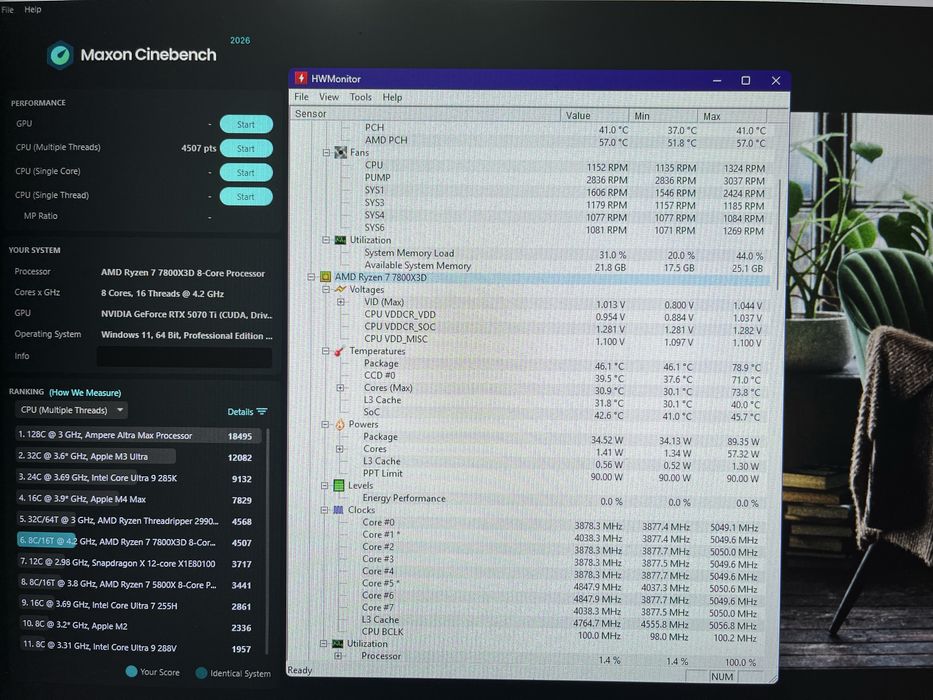Collapse the Levels branch
The width and height of the screenshot is (933, 700).
pos(324,486)
